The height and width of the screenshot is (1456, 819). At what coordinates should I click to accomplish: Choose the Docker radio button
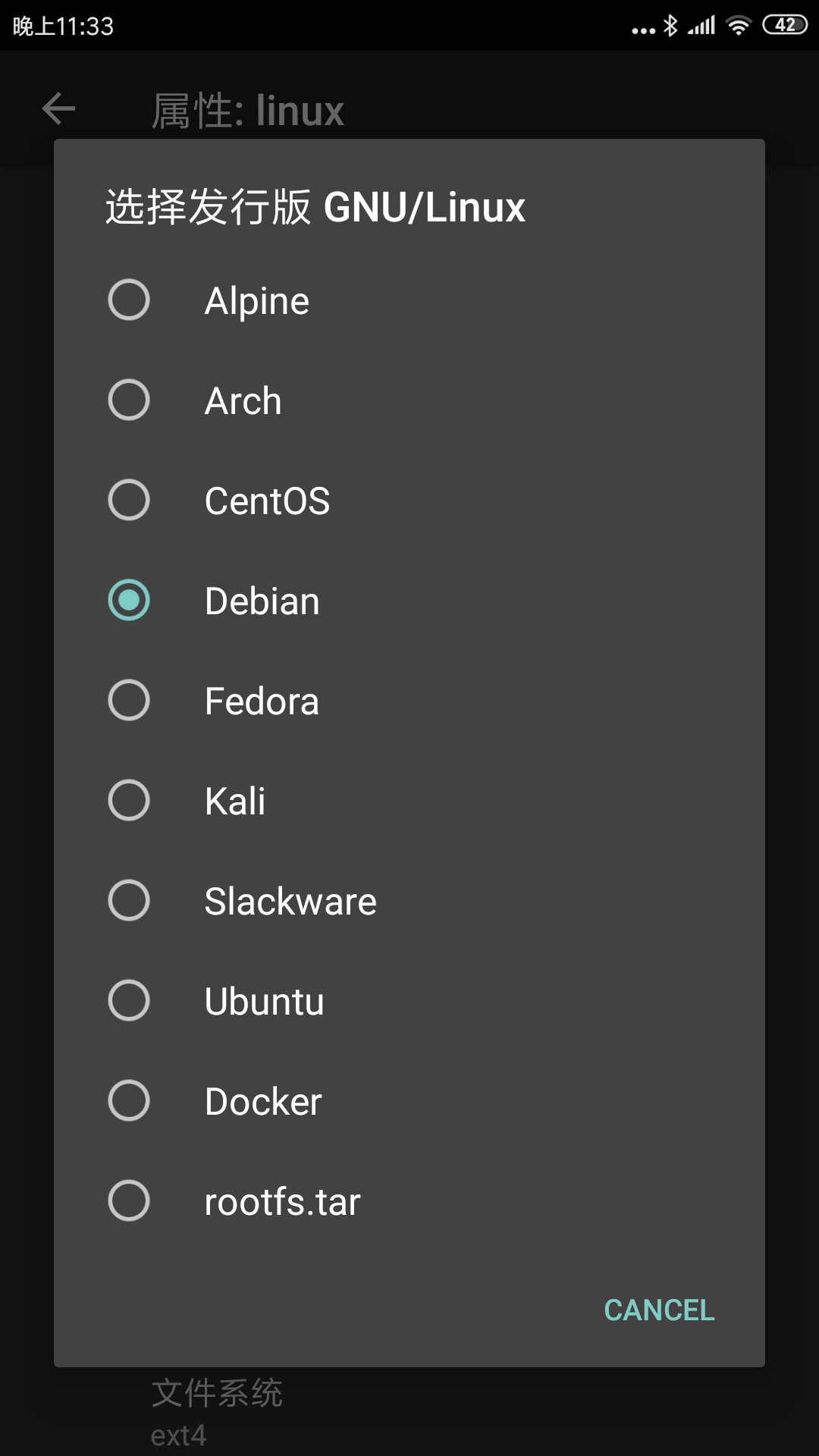[x=129, y=1100]
